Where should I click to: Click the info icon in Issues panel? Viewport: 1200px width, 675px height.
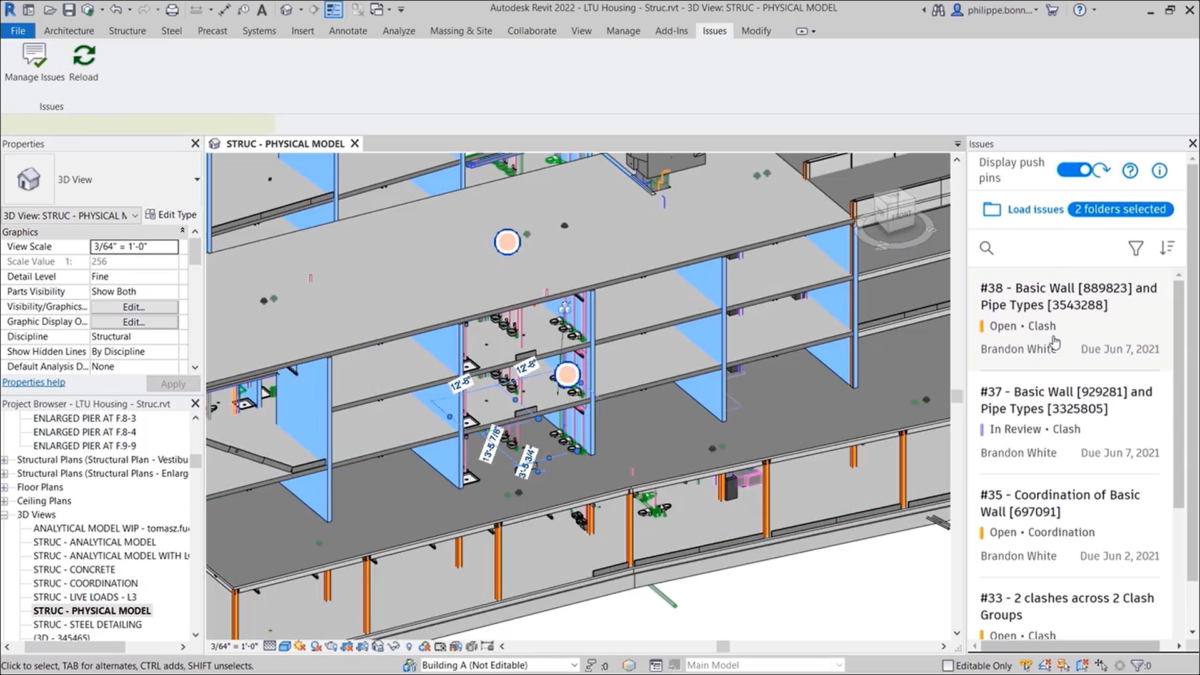(1159, 170)
